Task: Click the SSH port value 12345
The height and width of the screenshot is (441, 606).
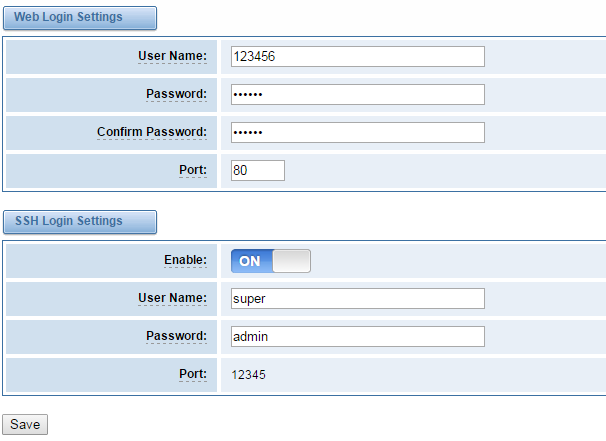Action: click(x=248, y=375)
